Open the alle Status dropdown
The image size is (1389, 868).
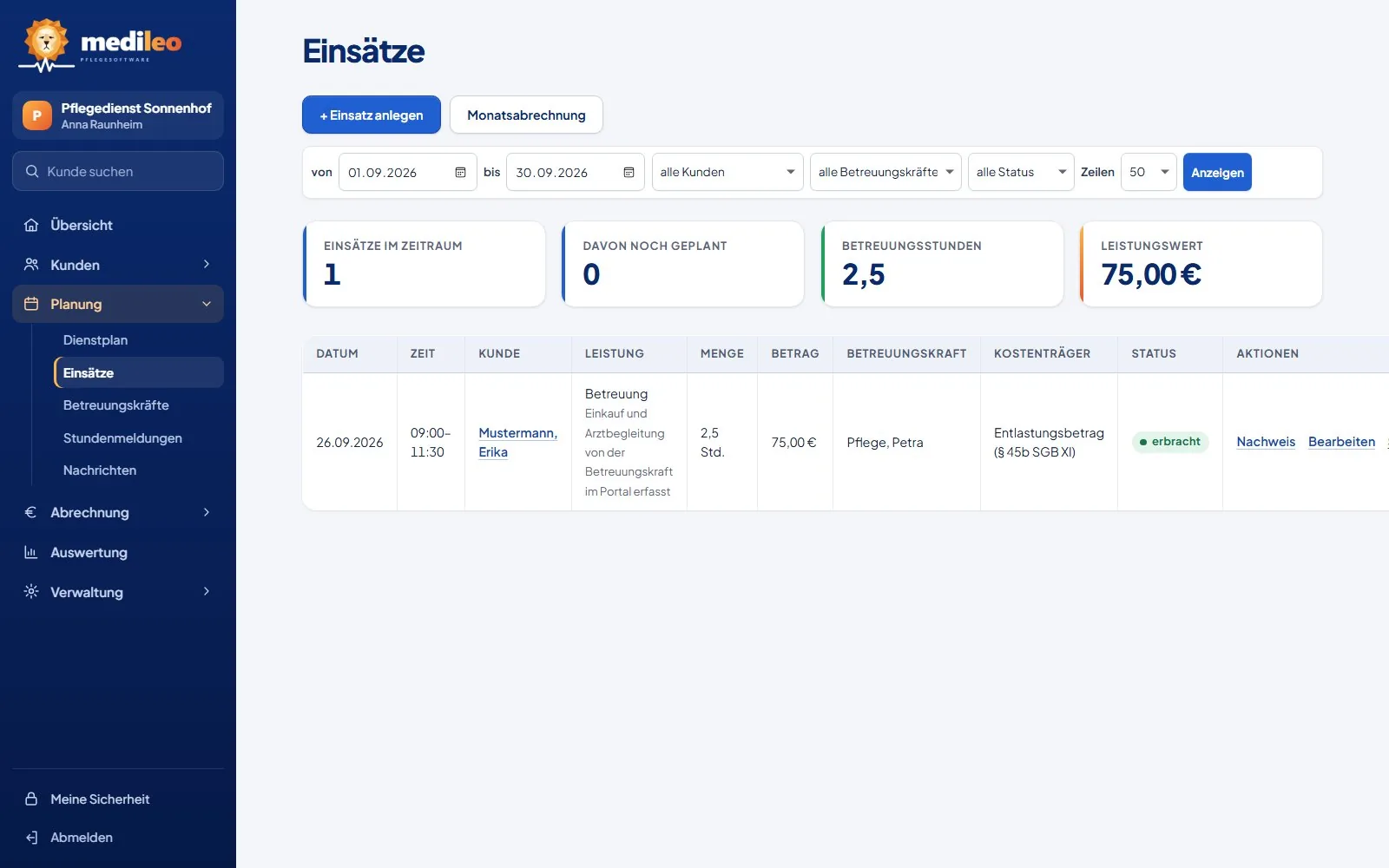[1021, 172]
